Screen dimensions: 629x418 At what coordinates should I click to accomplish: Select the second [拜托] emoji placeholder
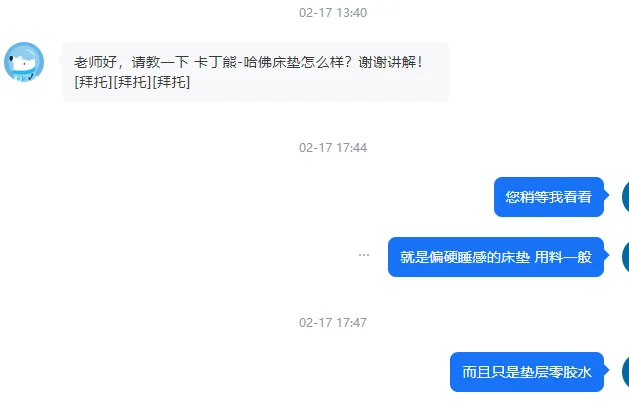click(x=132, y=82)
